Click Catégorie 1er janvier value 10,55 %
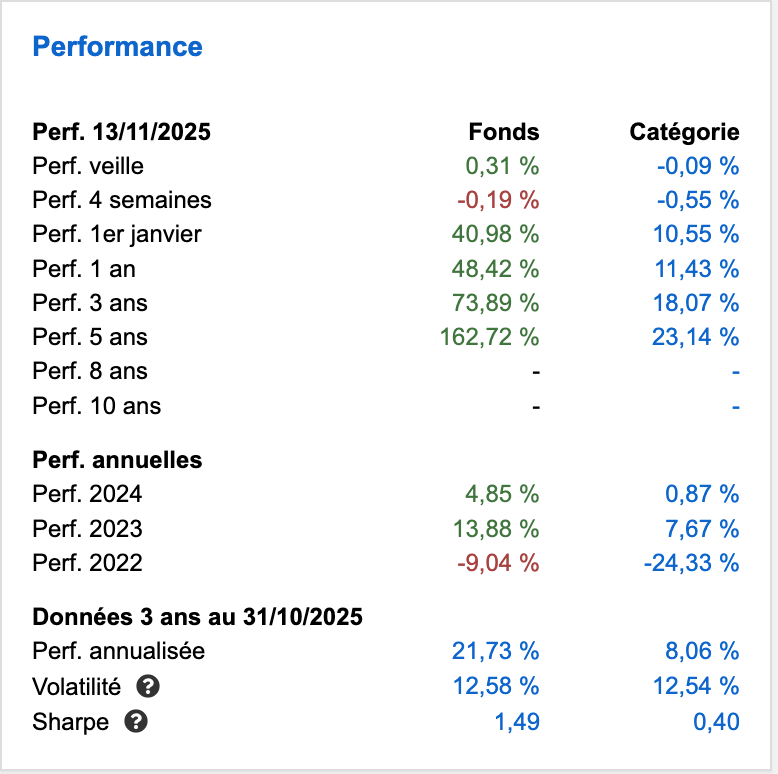The height and width of the screenshot is (774, 778). [695, 234]
